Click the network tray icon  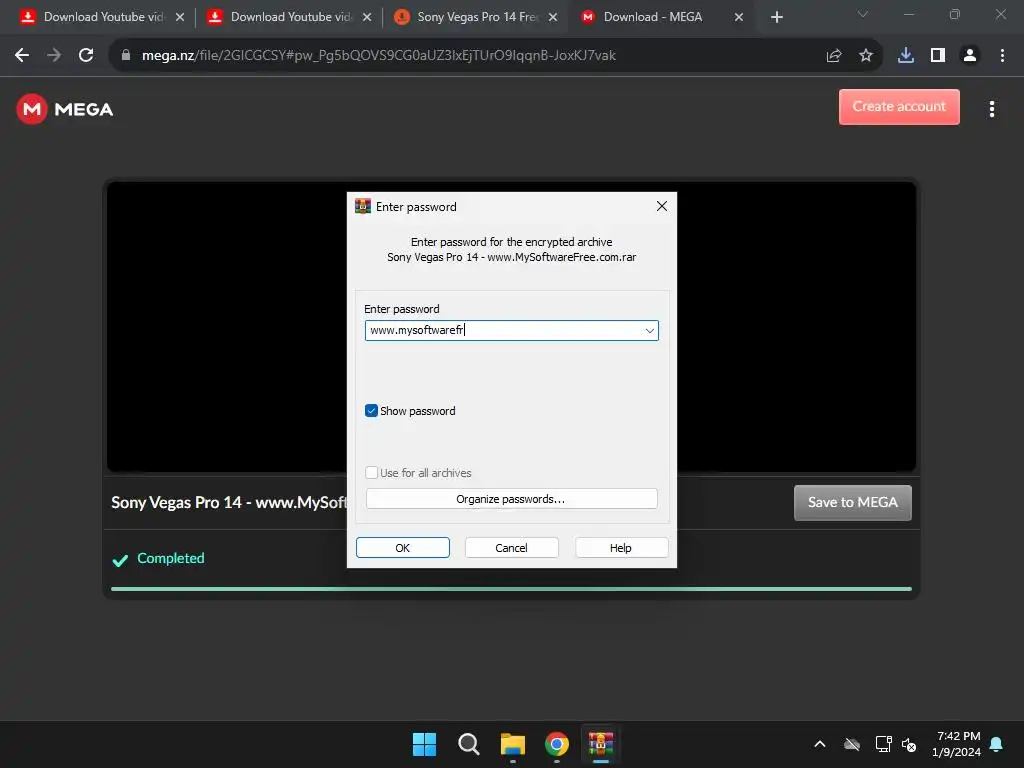883,744
